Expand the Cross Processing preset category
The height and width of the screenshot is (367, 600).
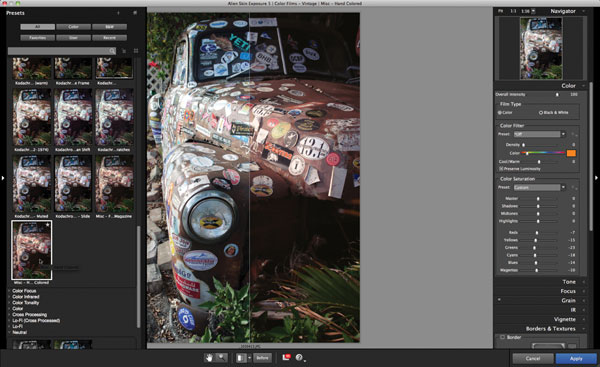[29, 315]
